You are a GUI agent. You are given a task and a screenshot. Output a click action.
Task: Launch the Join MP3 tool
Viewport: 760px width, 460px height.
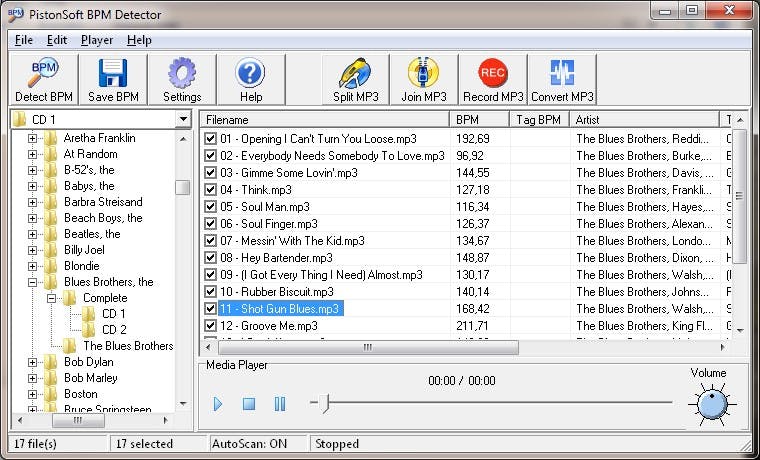click(424, 80)
